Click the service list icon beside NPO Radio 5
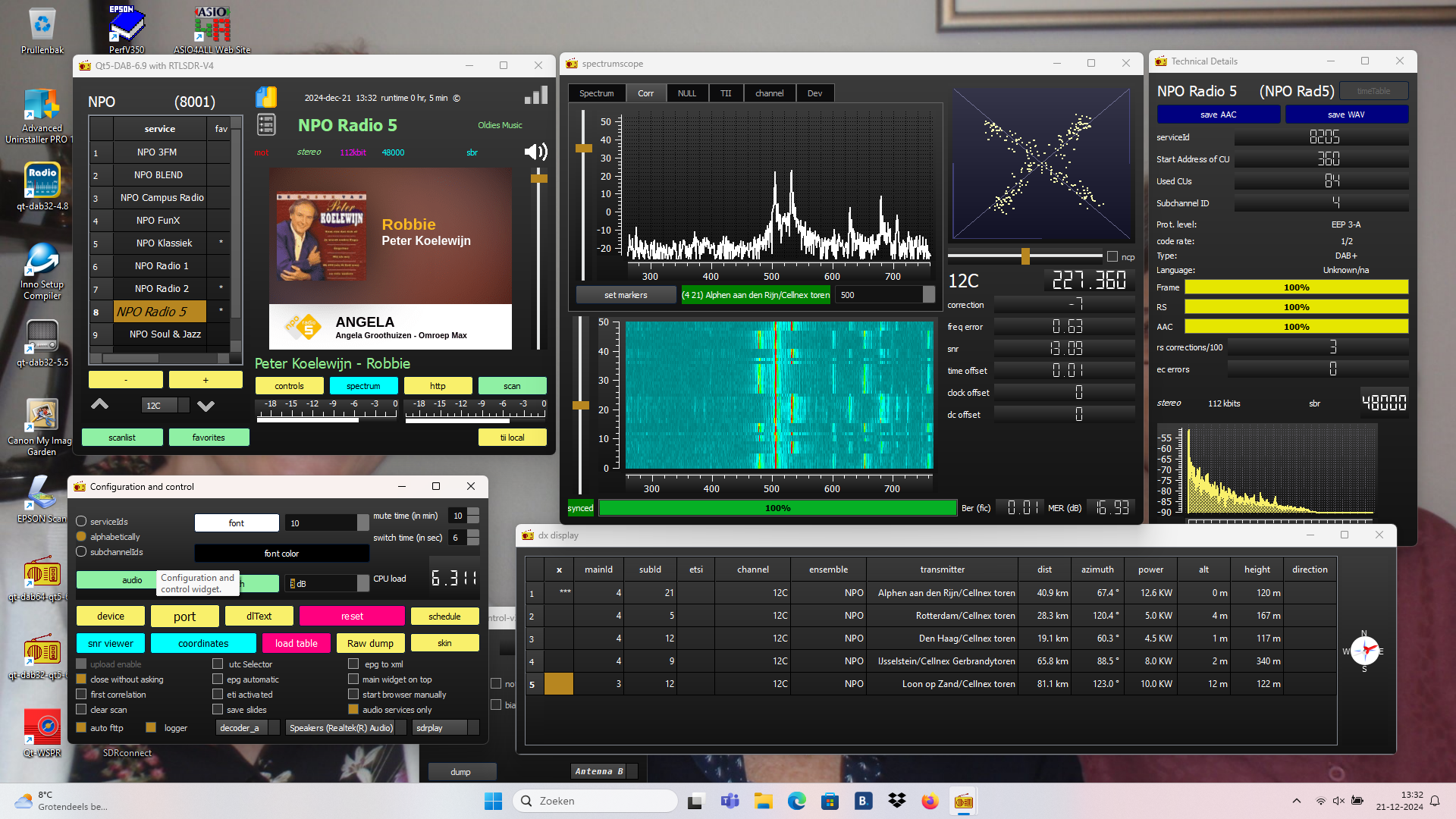Screen dimensions: 1456x819 point(266,124)
